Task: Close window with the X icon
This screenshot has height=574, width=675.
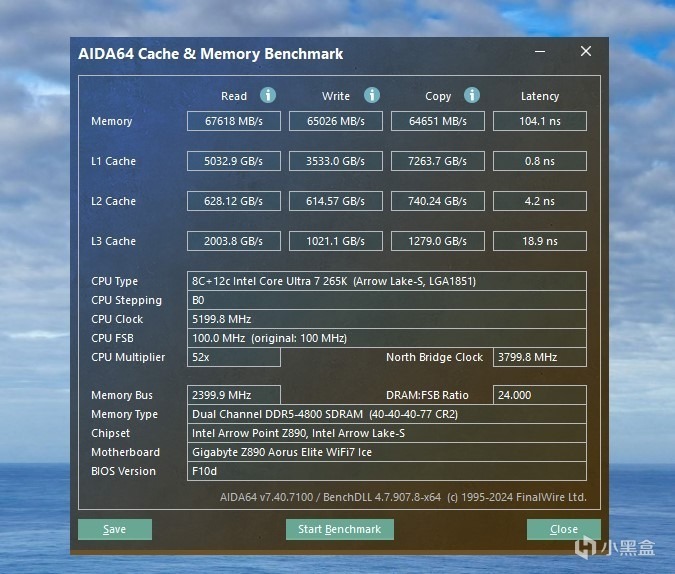Action: point(585,51)
